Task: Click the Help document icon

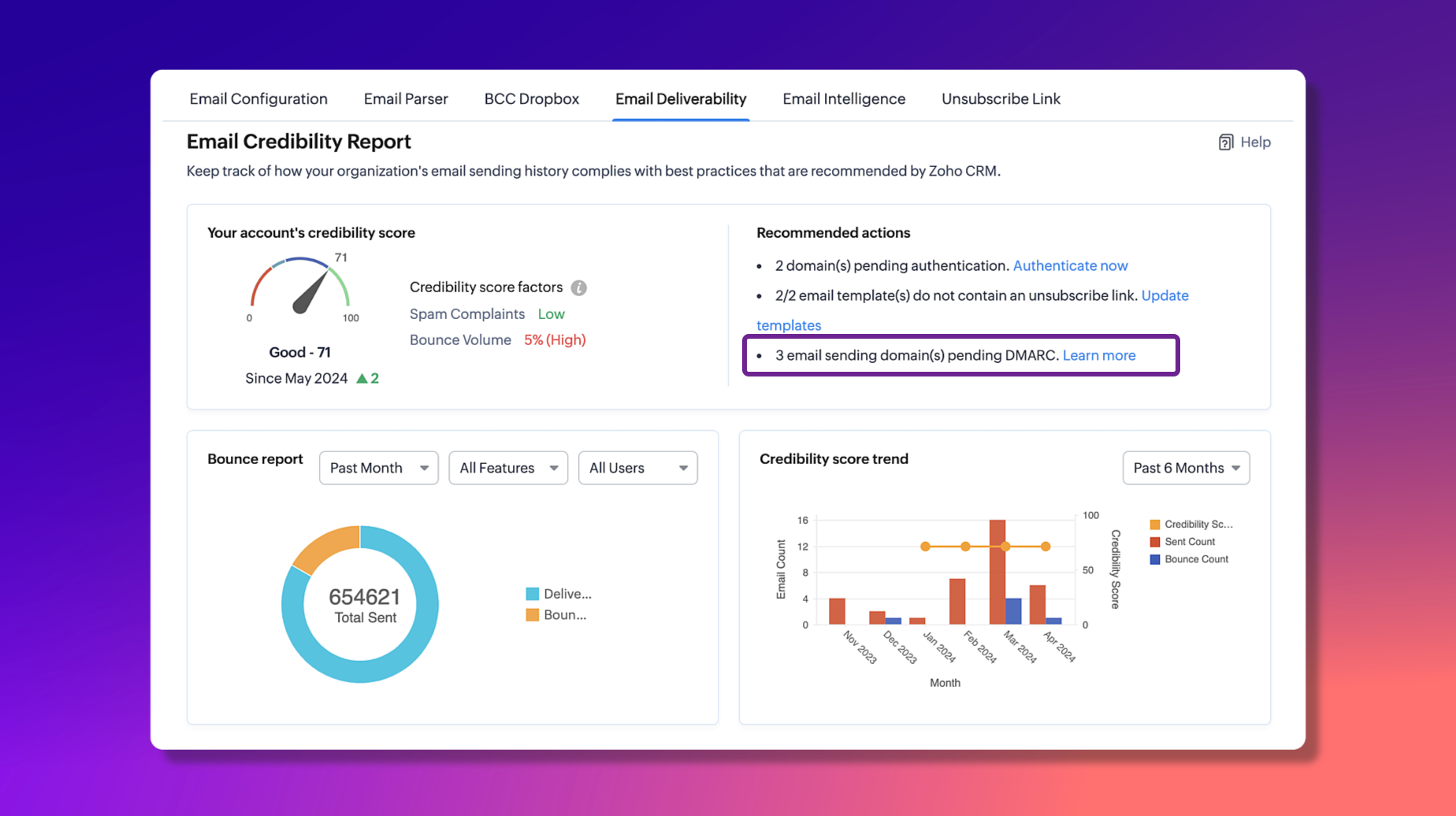Action: tap(1225, 142)
